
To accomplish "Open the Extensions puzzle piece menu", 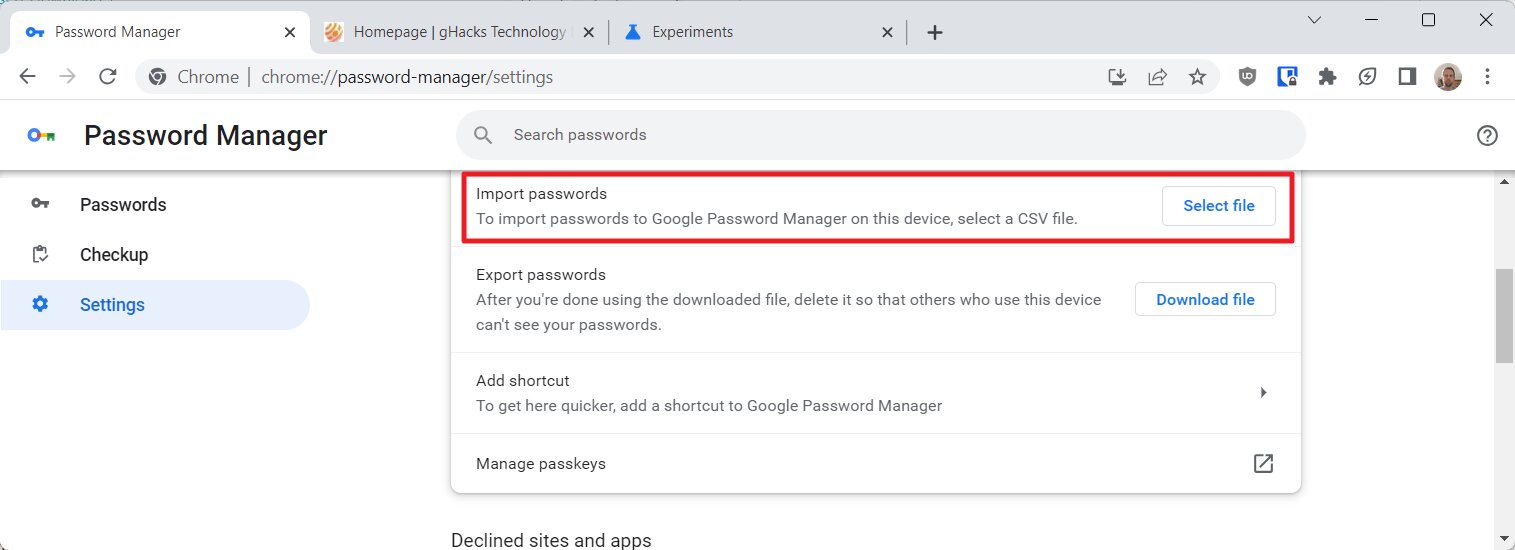I will 1327,77.
